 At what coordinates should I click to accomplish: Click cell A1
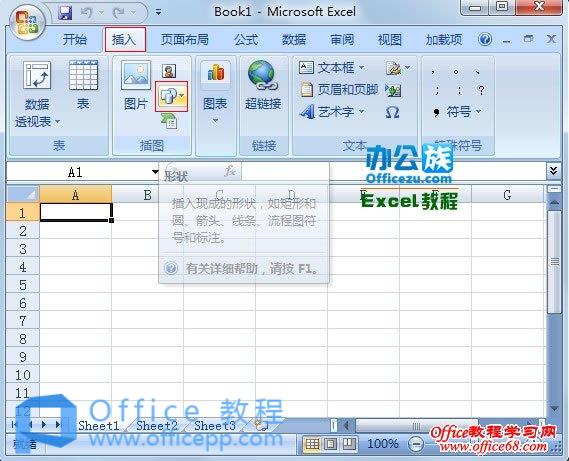[x=75, y=212]
